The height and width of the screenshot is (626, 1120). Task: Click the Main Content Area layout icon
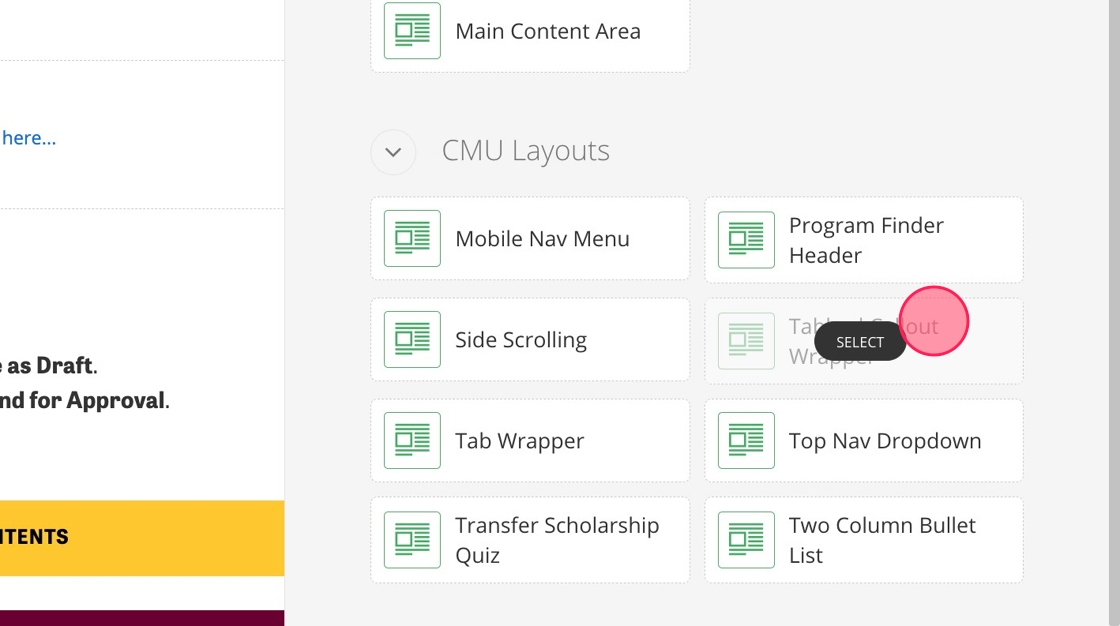pos(412,31)
